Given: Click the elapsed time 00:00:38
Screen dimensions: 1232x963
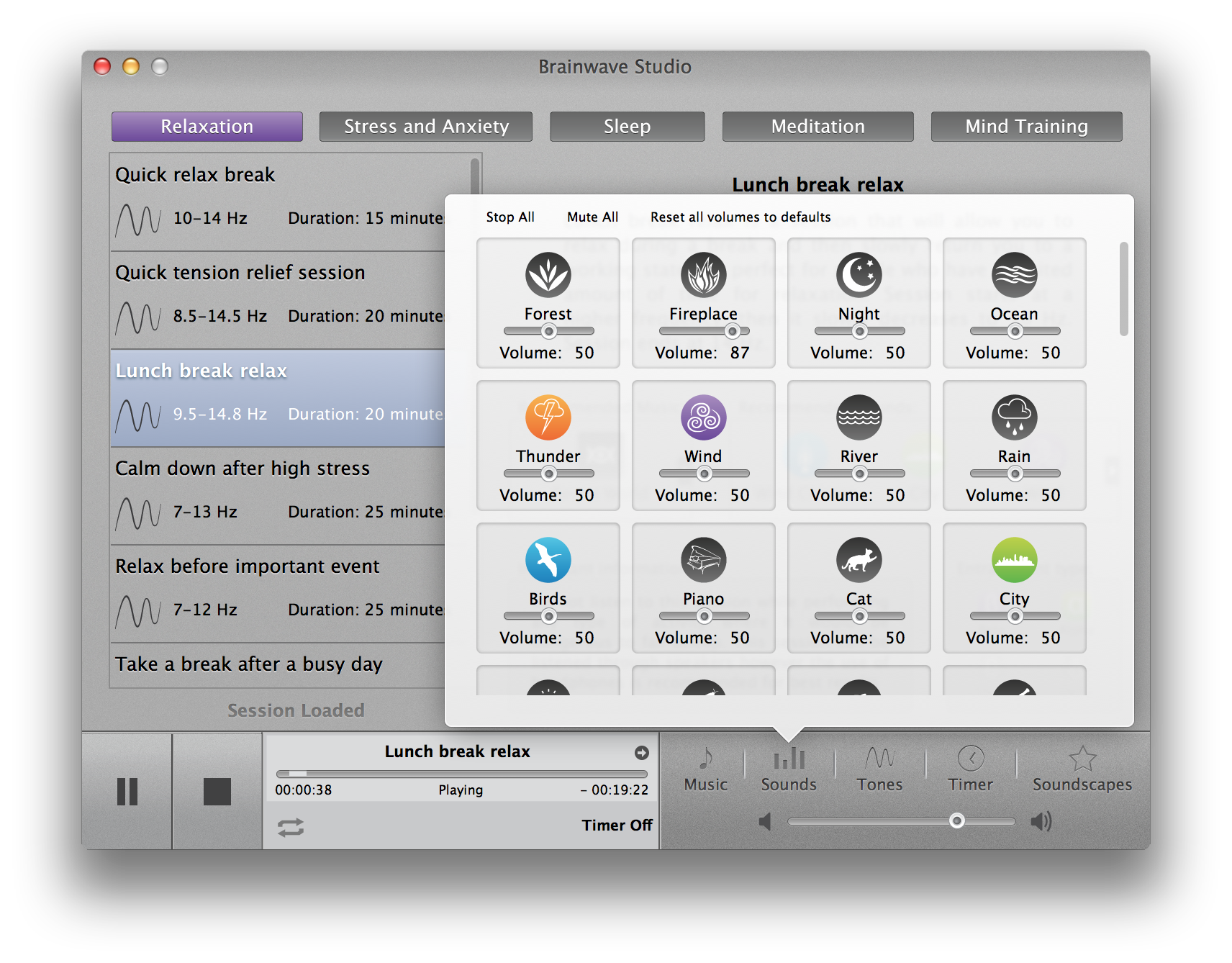Looking at the screenshot, I should 304,790.
